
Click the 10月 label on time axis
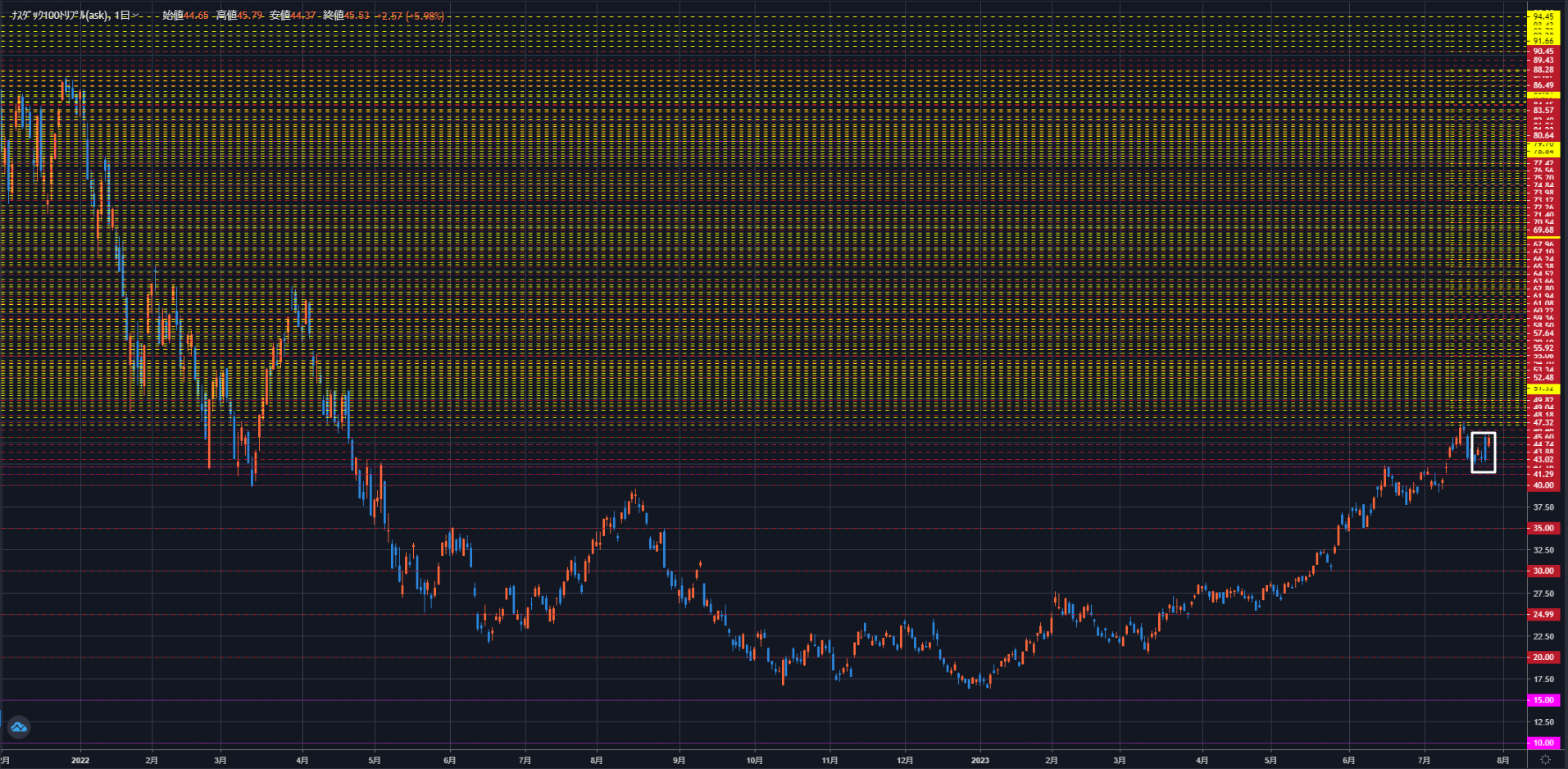(755, 760)
